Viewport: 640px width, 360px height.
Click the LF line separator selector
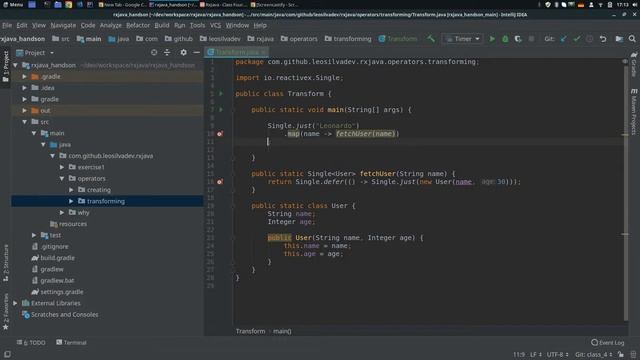point(536,354)
